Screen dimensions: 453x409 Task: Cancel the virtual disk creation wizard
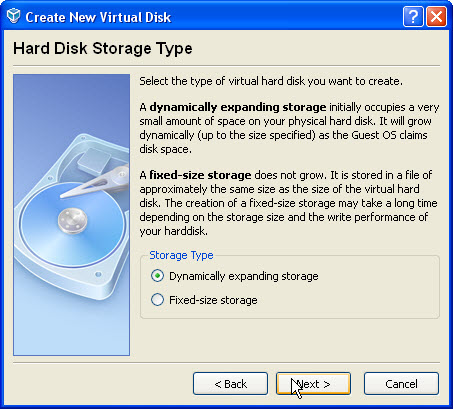[x=401, y=384]
